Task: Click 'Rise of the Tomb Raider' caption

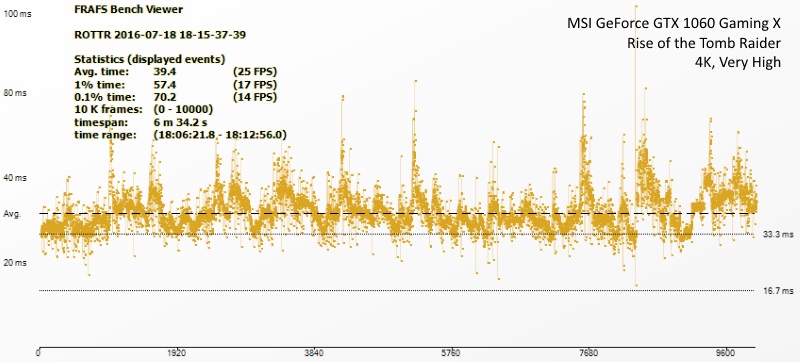Action: pyautogui.click(x=704, y=44)
